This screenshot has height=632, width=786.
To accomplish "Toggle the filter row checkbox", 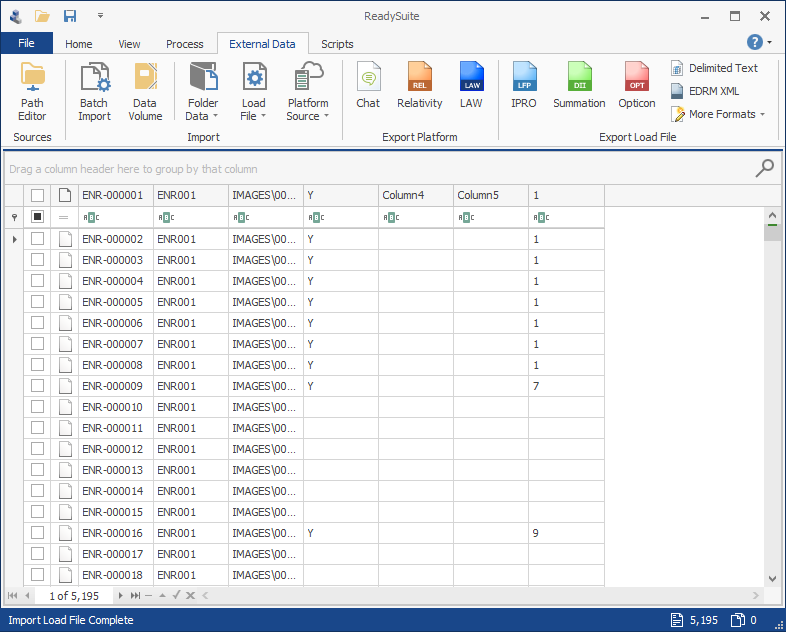I will pyautogui.click(x=37, y=217).
